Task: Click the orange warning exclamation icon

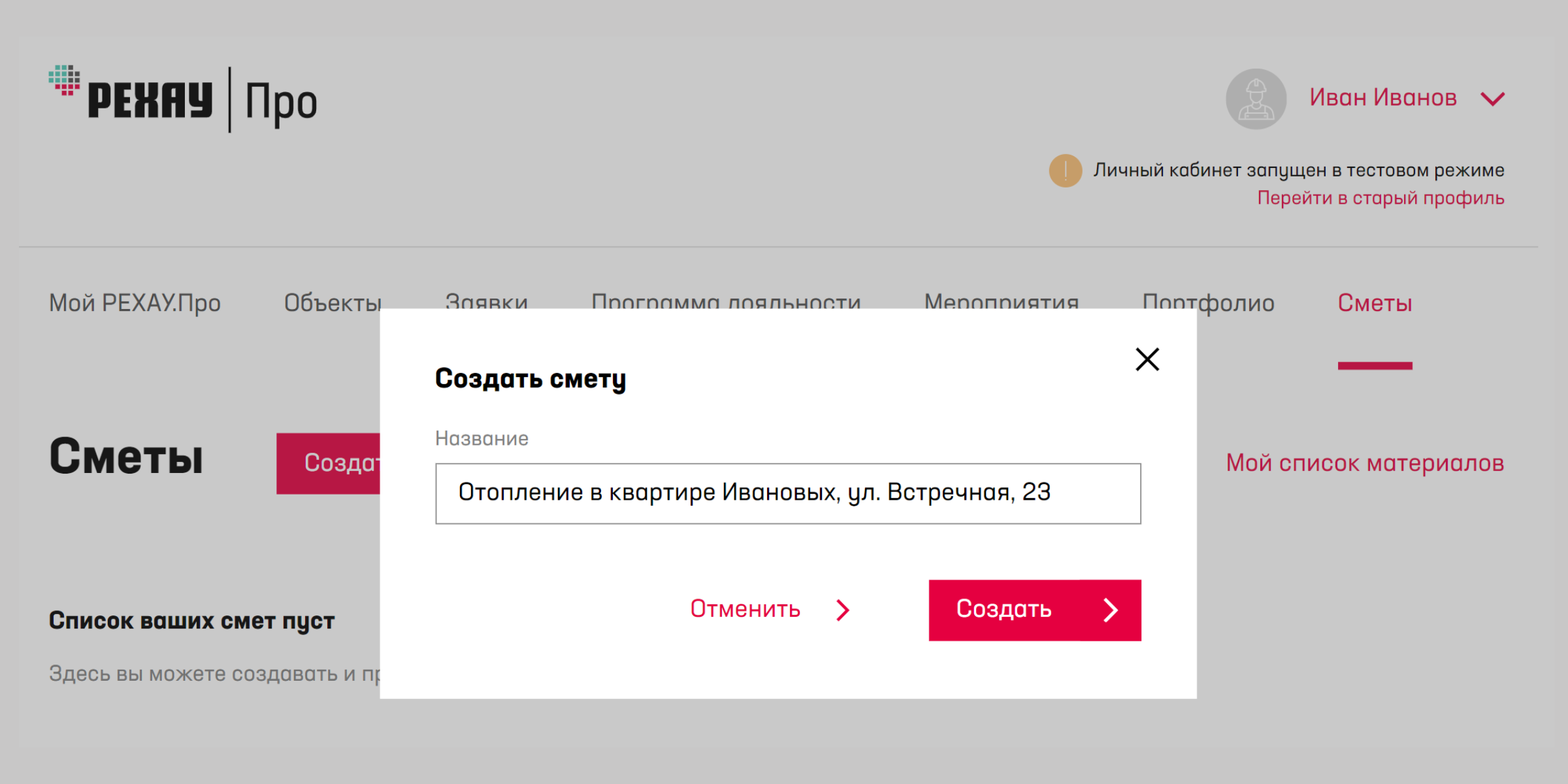Action: pyautogui.click(x=1065, y=171)
